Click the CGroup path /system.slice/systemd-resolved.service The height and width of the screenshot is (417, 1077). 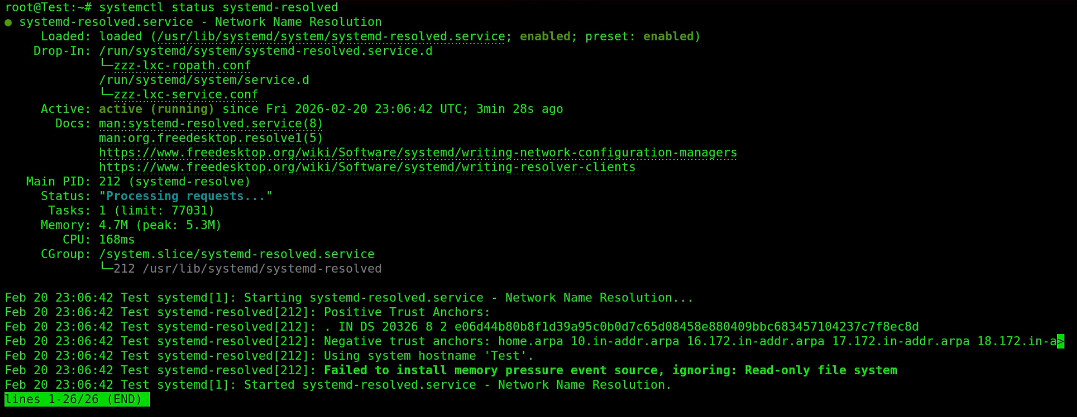(x=237, y=254)
